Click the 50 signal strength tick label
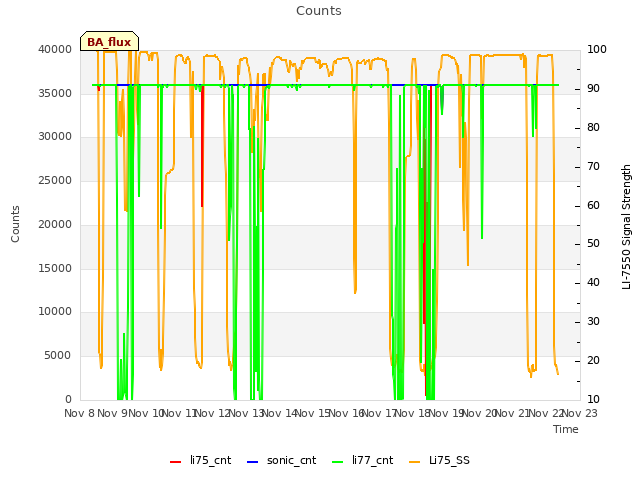This screenshot has width=640, height=480. tap(593, 244)
